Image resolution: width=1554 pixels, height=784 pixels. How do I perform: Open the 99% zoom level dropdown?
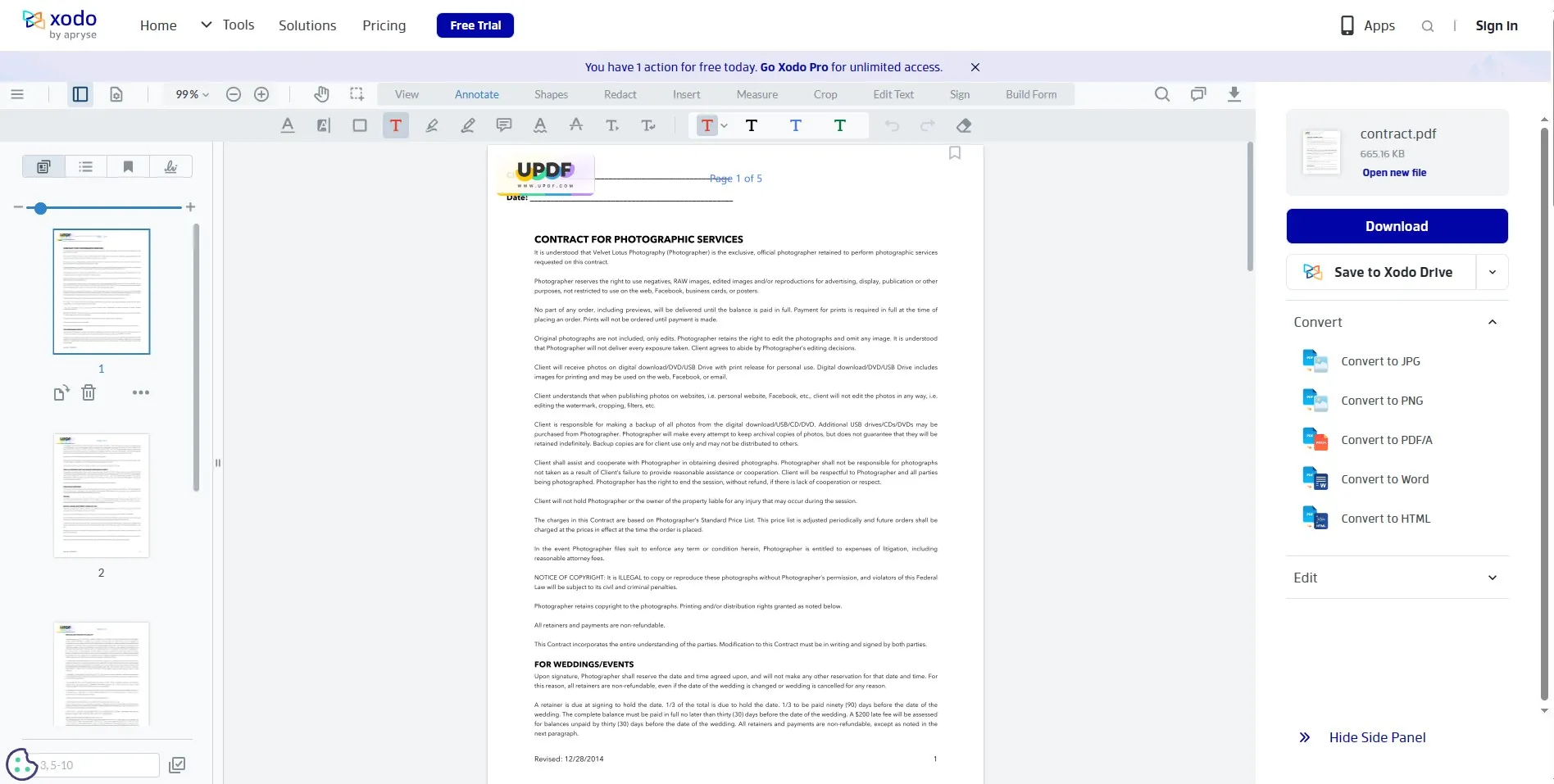pyautogui.click(x=189, y=94)
